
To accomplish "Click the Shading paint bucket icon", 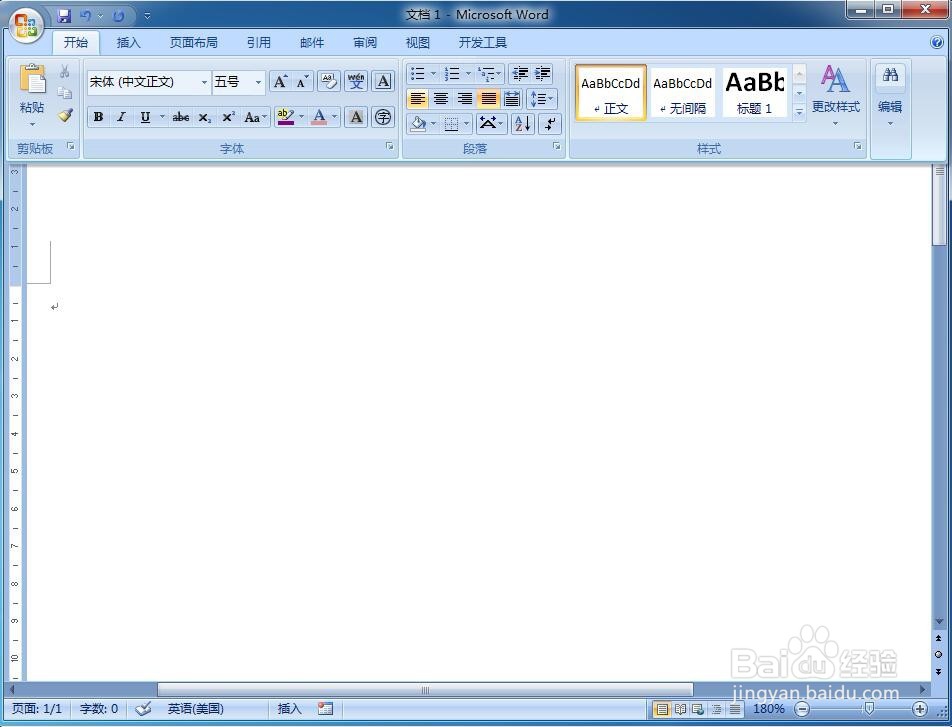I will [418, 124].
